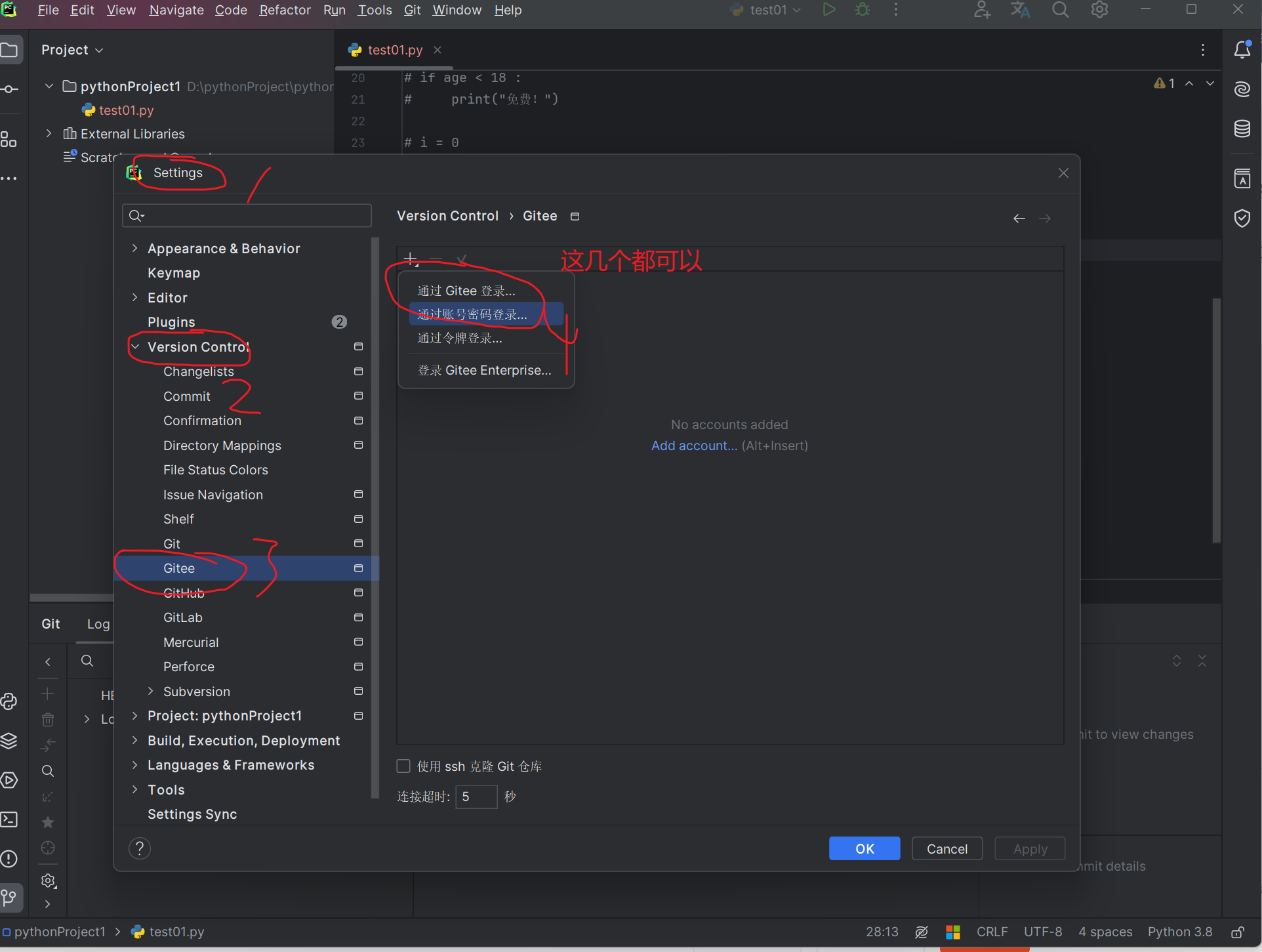
Task: Click the Run triangle in the top toolbar
Action: tap(829, 10)
